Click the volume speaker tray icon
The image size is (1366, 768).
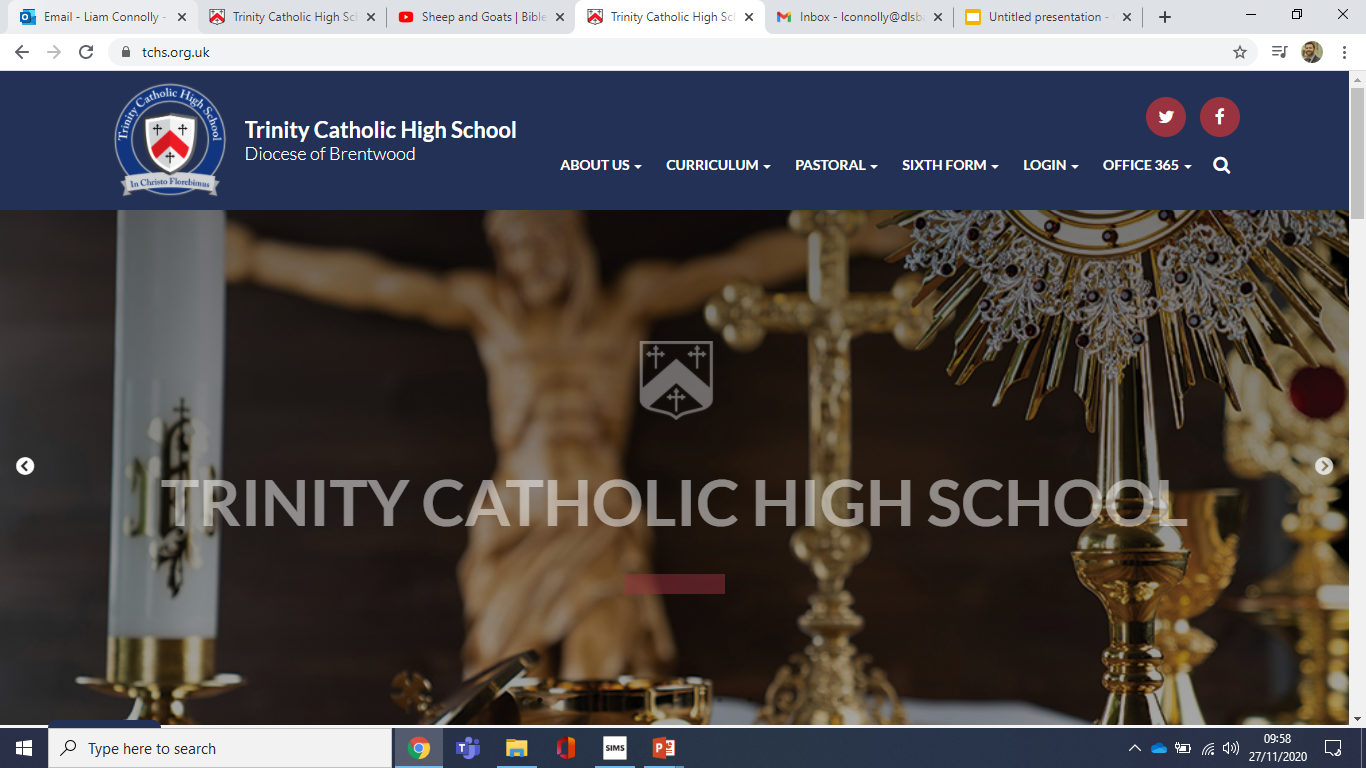(1231, 748)
